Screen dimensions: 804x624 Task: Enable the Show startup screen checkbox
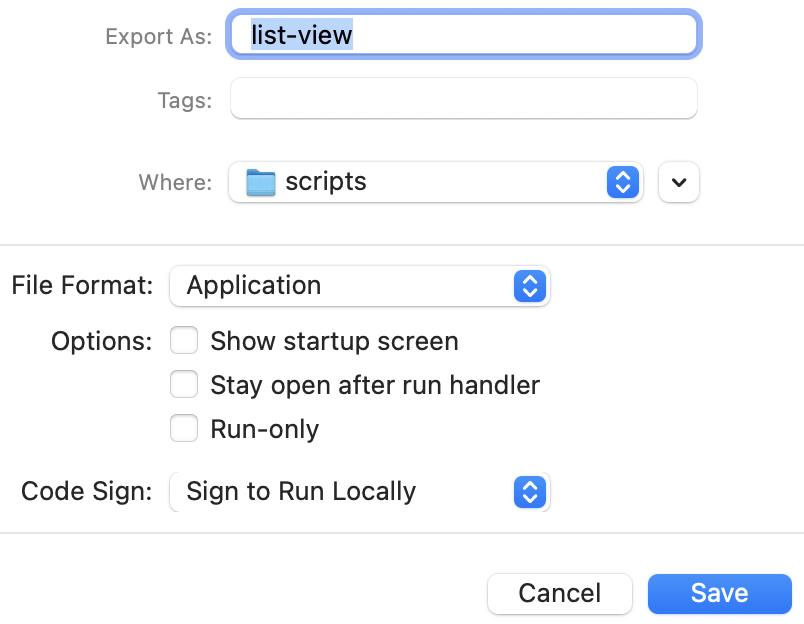pyautogui.click(x=184, y=340)
